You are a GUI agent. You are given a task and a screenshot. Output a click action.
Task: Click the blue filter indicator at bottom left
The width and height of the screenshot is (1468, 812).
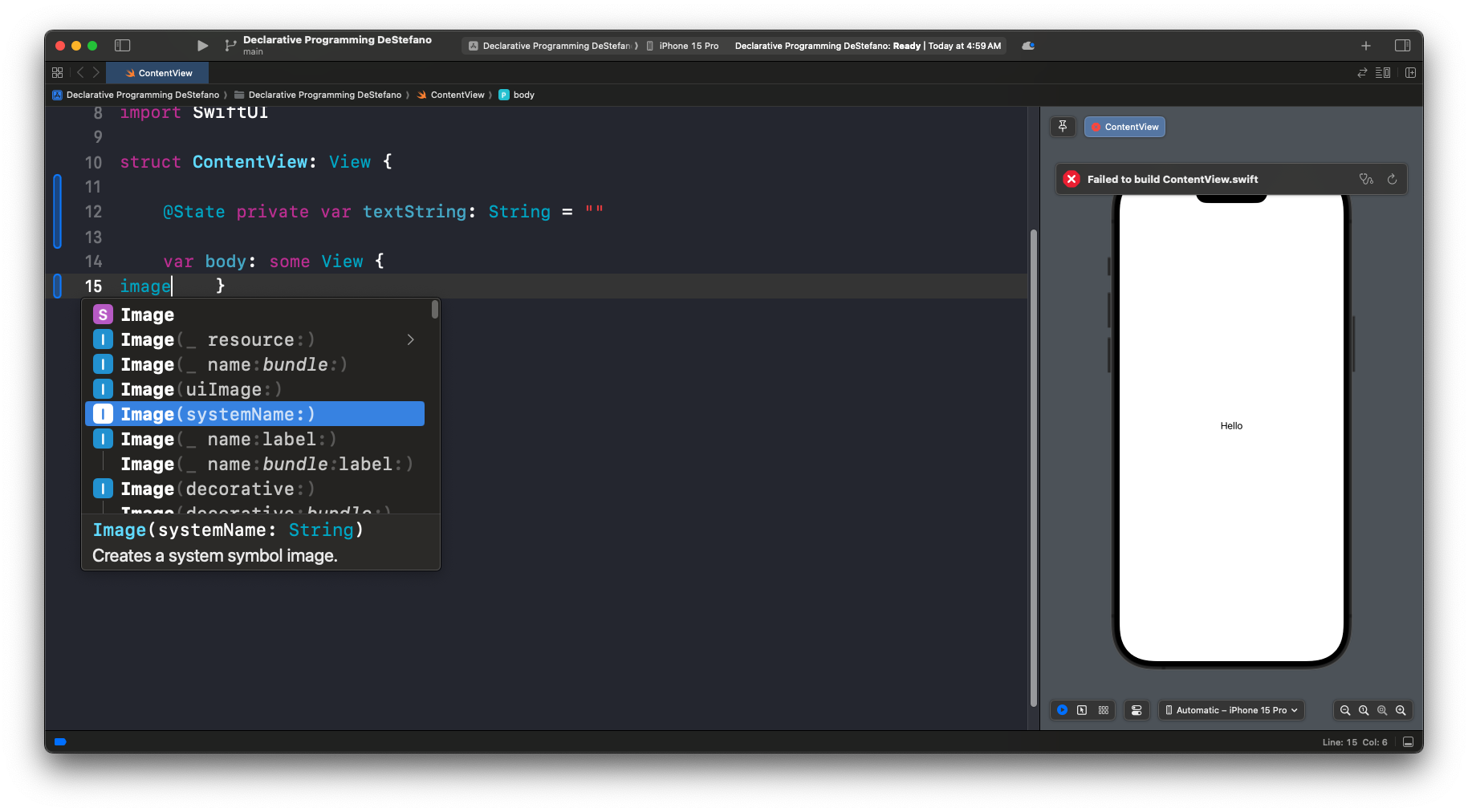[x=60, y=742]
